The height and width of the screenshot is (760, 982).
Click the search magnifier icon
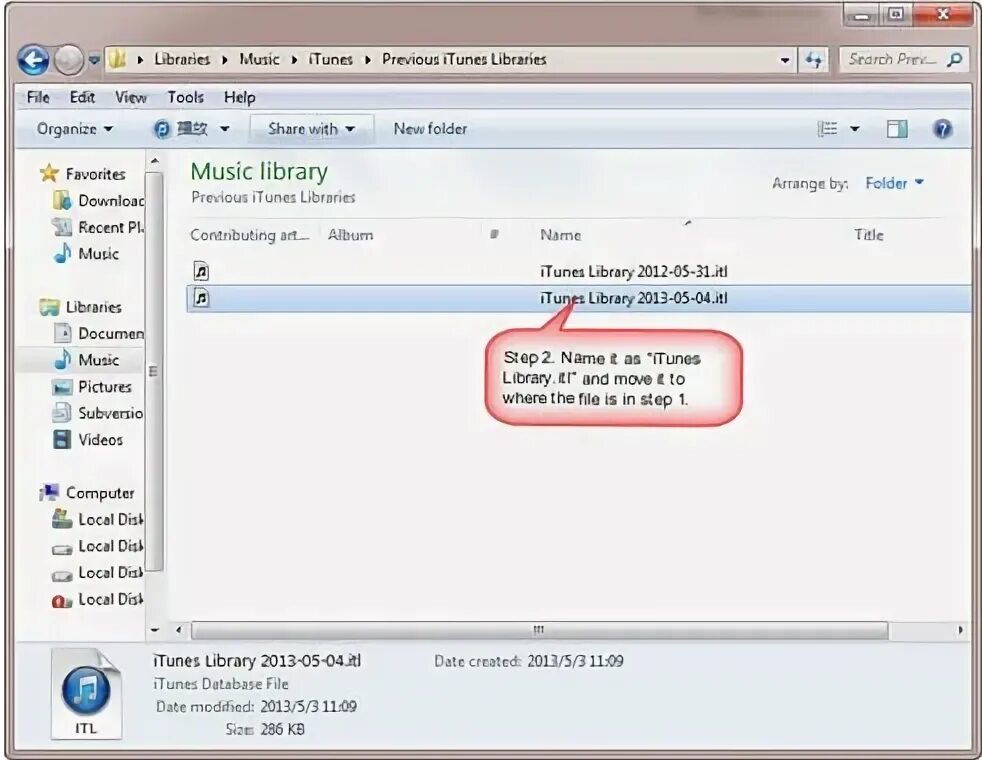click(x=954, y=59)
